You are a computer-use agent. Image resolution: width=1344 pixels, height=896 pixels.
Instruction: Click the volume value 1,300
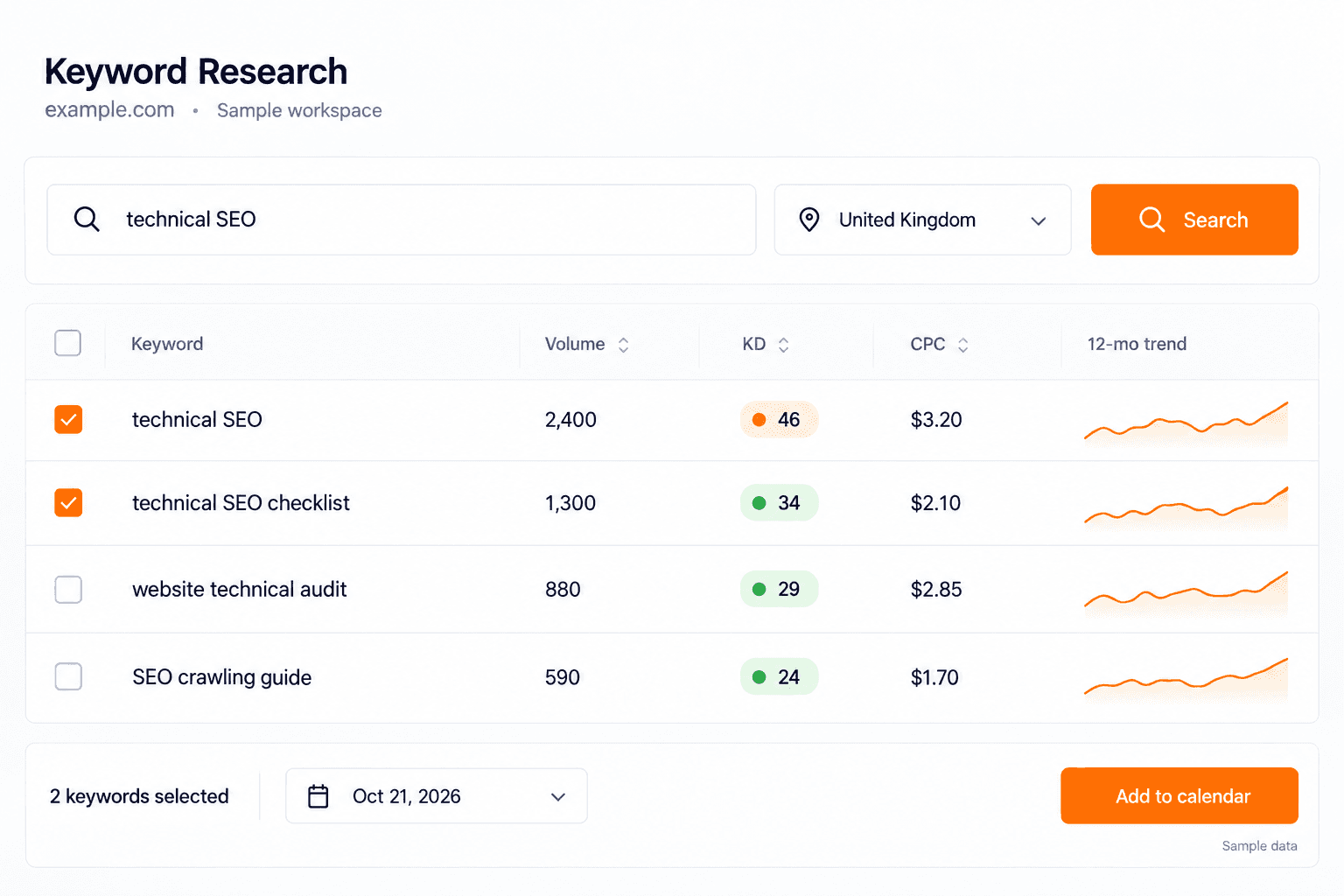click(570, 503)
